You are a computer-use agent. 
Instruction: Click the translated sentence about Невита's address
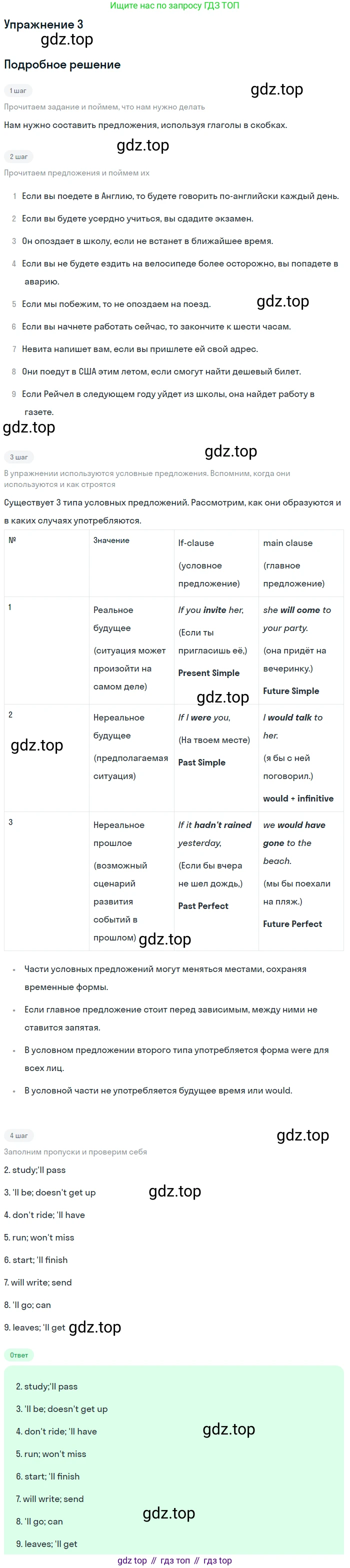coord(140,349)
